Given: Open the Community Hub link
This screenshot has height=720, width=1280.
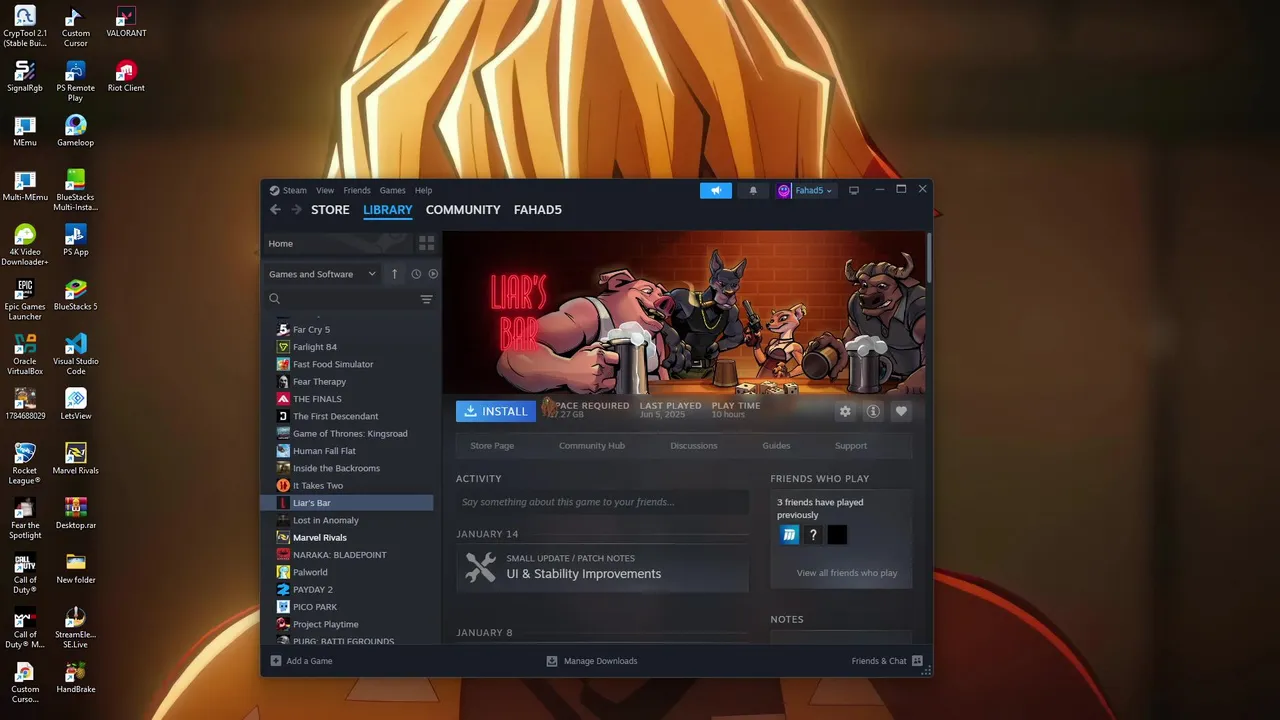Looking at the screenshot, I should point(592,446).
